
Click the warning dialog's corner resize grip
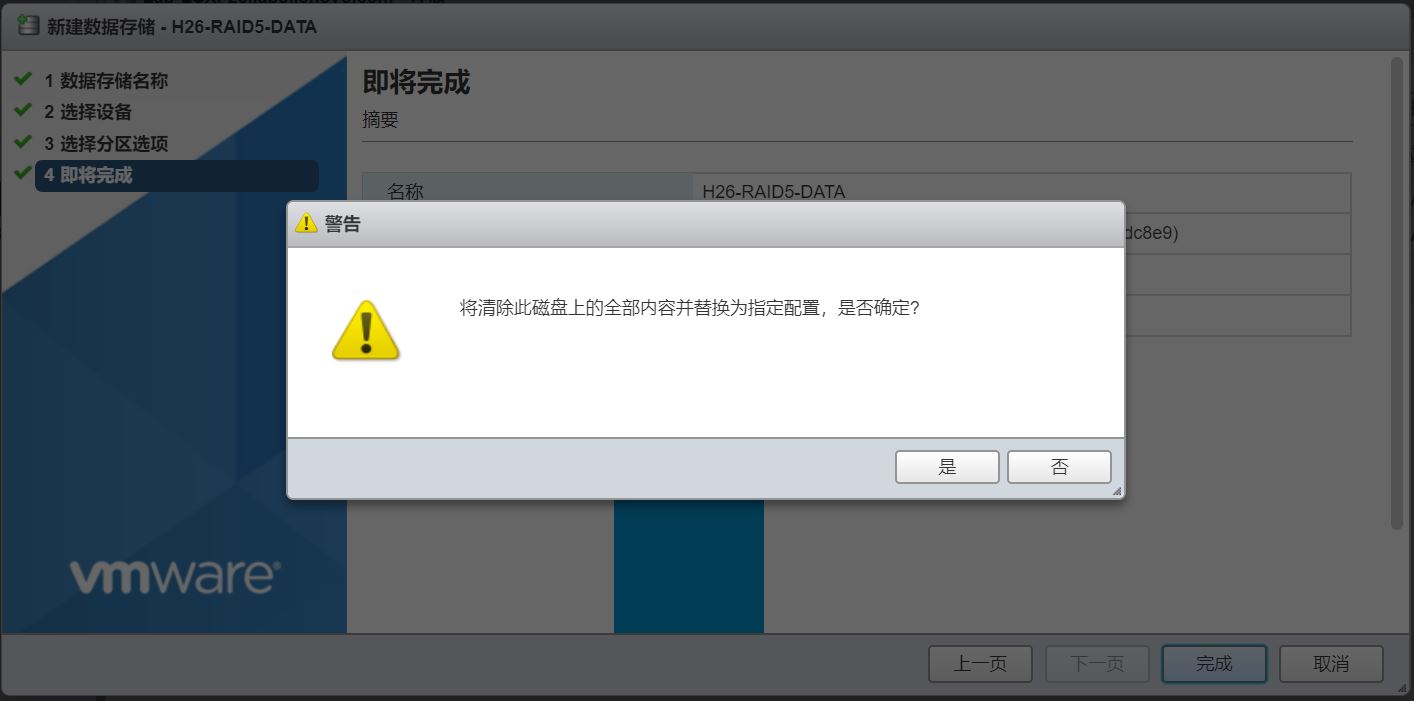coord(1117,491)
